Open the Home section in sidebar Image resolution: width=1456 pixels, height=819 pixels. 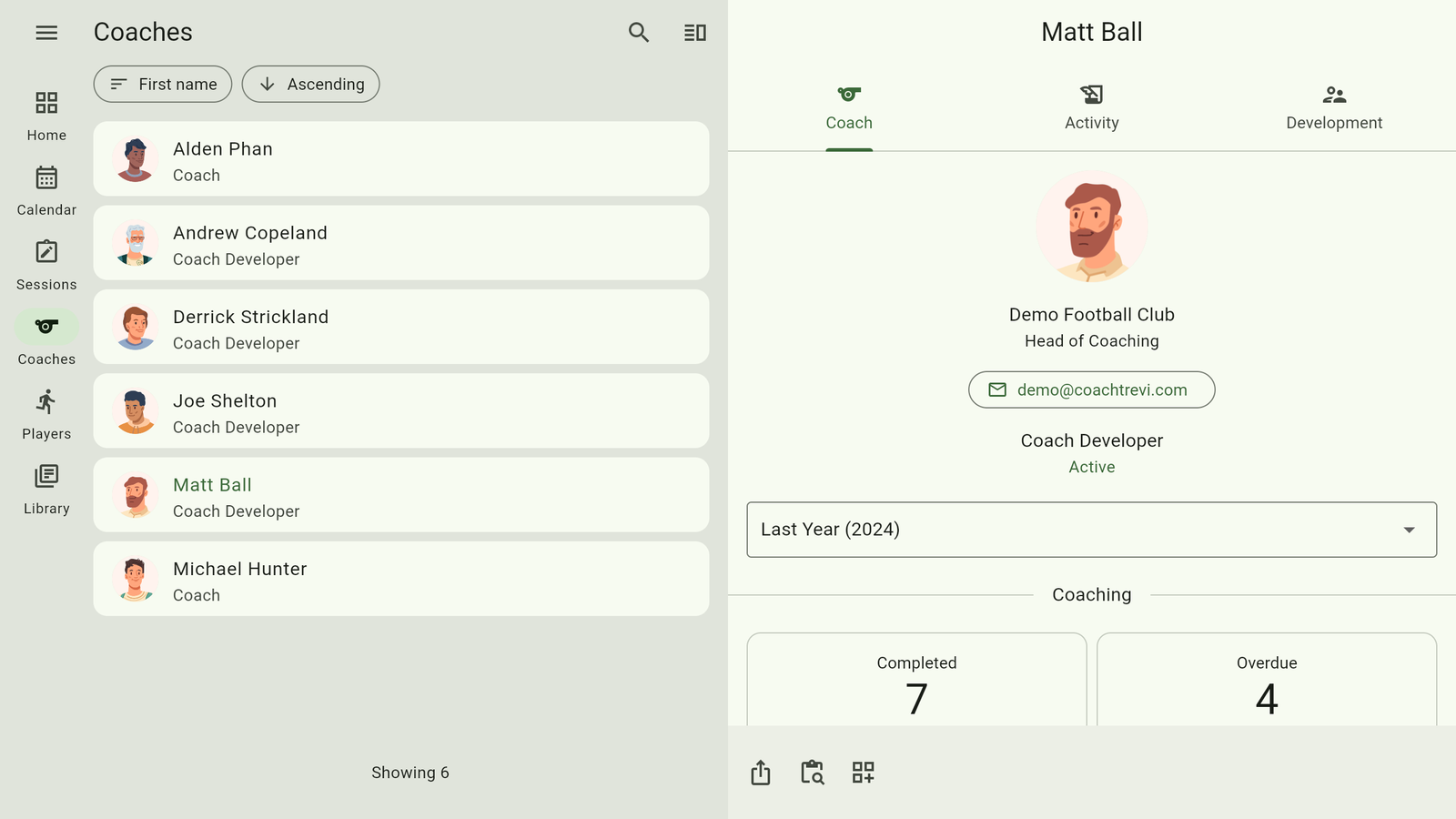(x=46, y=116)
